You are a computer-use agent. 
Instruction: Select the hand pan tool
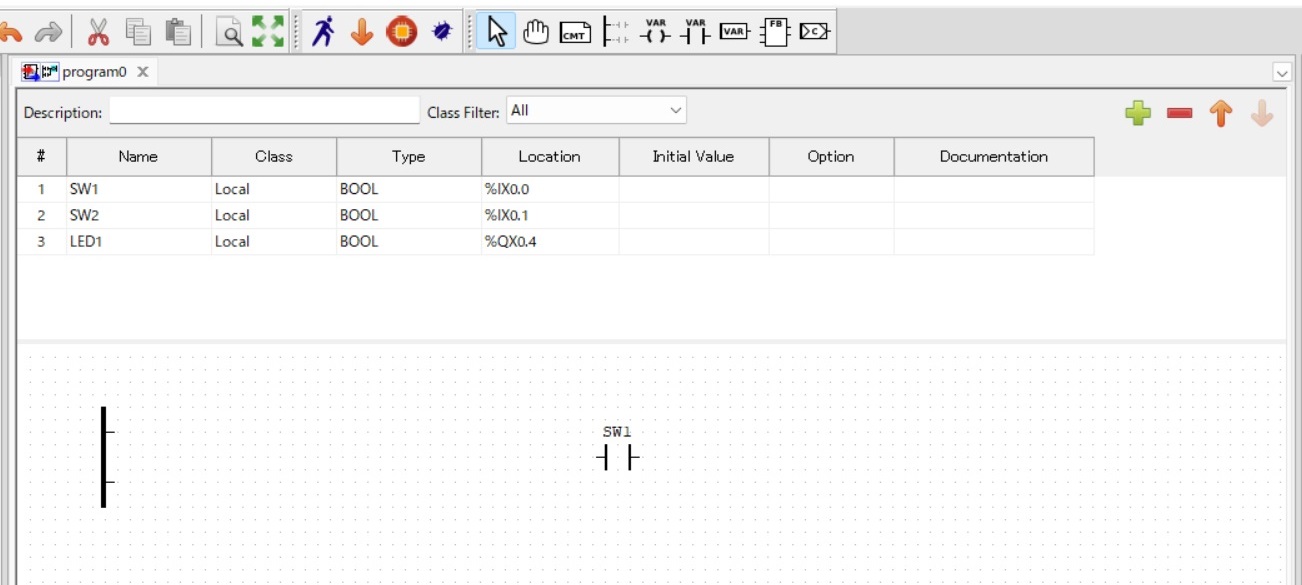(537, 33)
